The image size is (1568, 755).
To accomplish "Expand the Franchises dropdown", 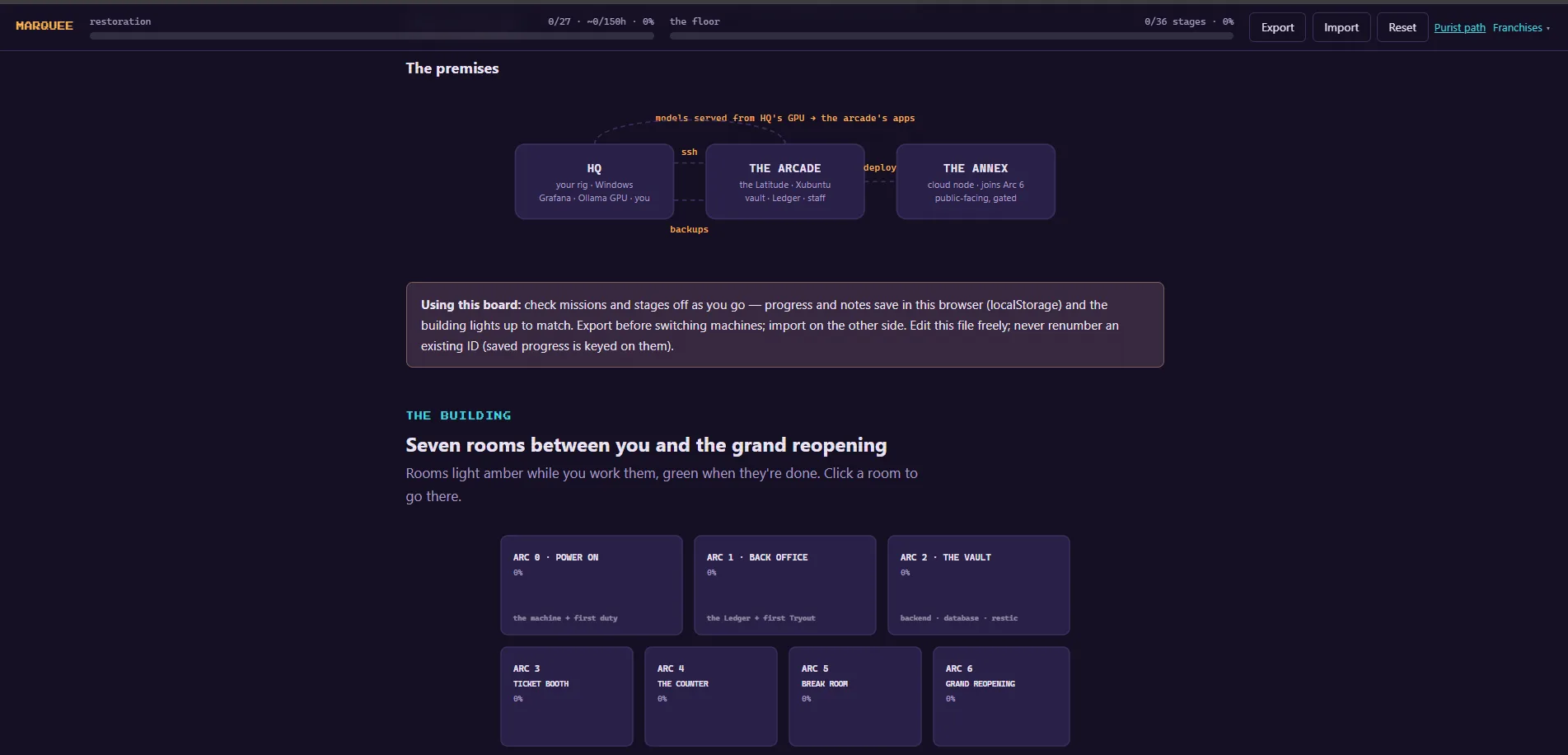I will click(x=1521, y=28).
